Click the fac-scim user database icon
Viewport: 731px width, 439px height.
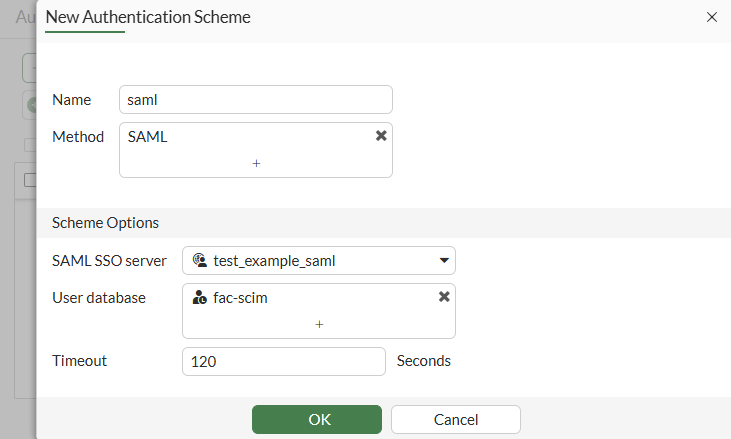point(200,297)
